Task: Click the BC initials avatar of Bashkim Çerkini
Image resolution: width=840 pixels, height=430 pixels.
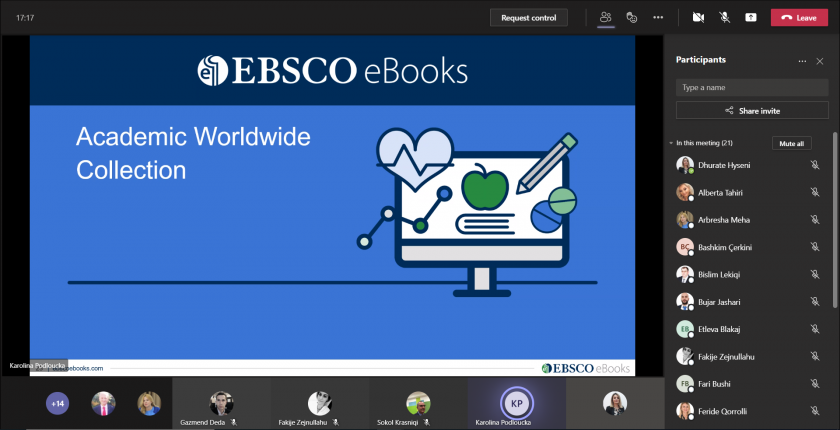Action: click(685, 247)
